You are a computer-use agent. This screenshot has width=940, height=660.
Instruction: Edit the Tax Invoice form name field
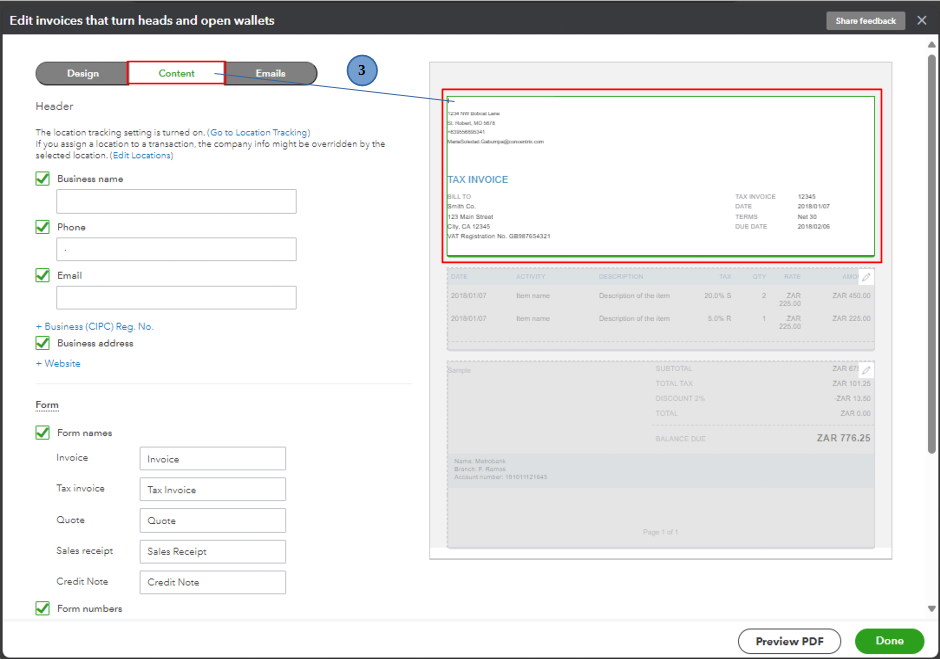coord(213,489)
